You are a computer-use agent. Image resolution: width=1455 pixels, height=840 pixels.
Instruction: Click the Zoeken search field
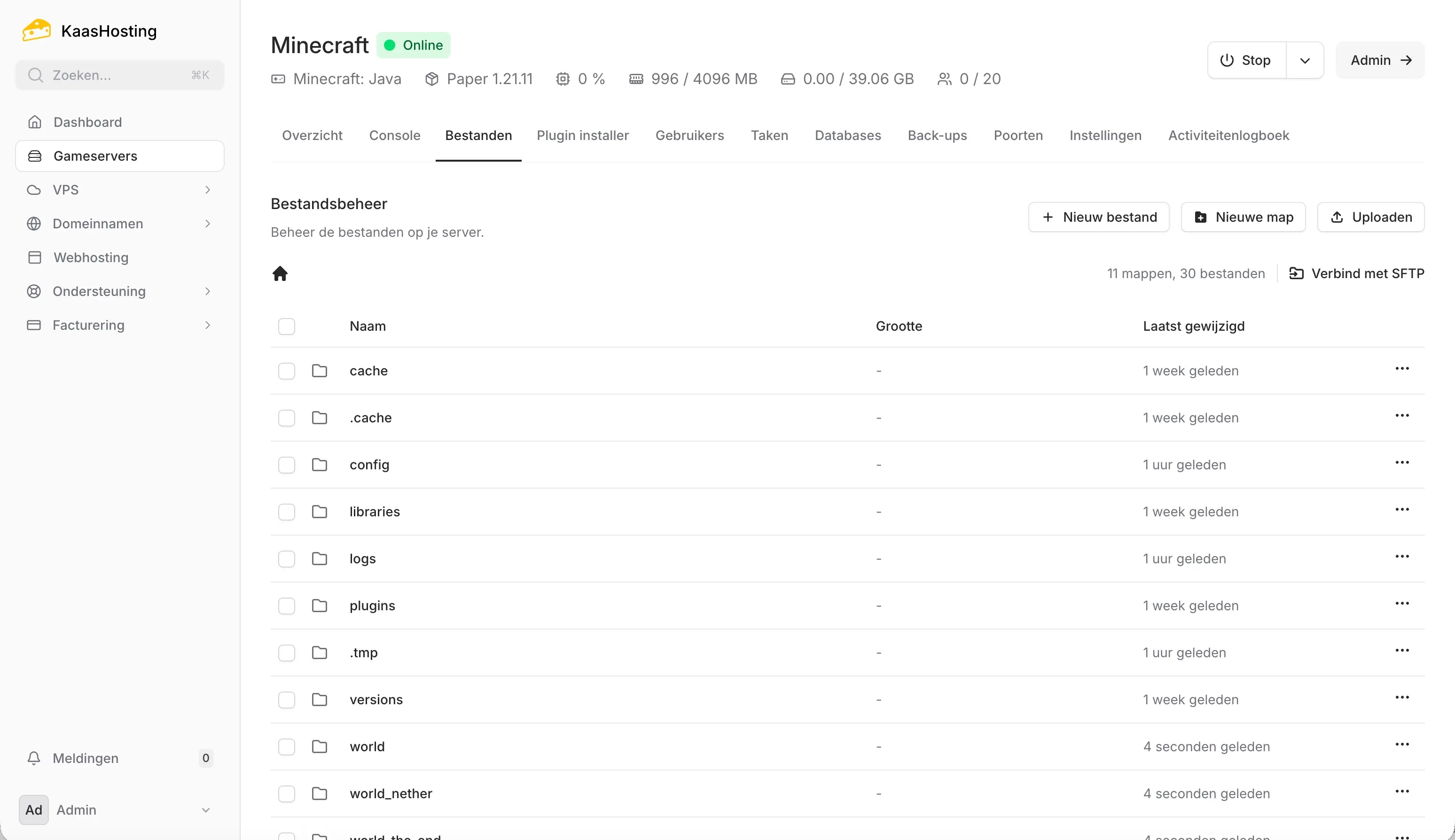(119, 75)
